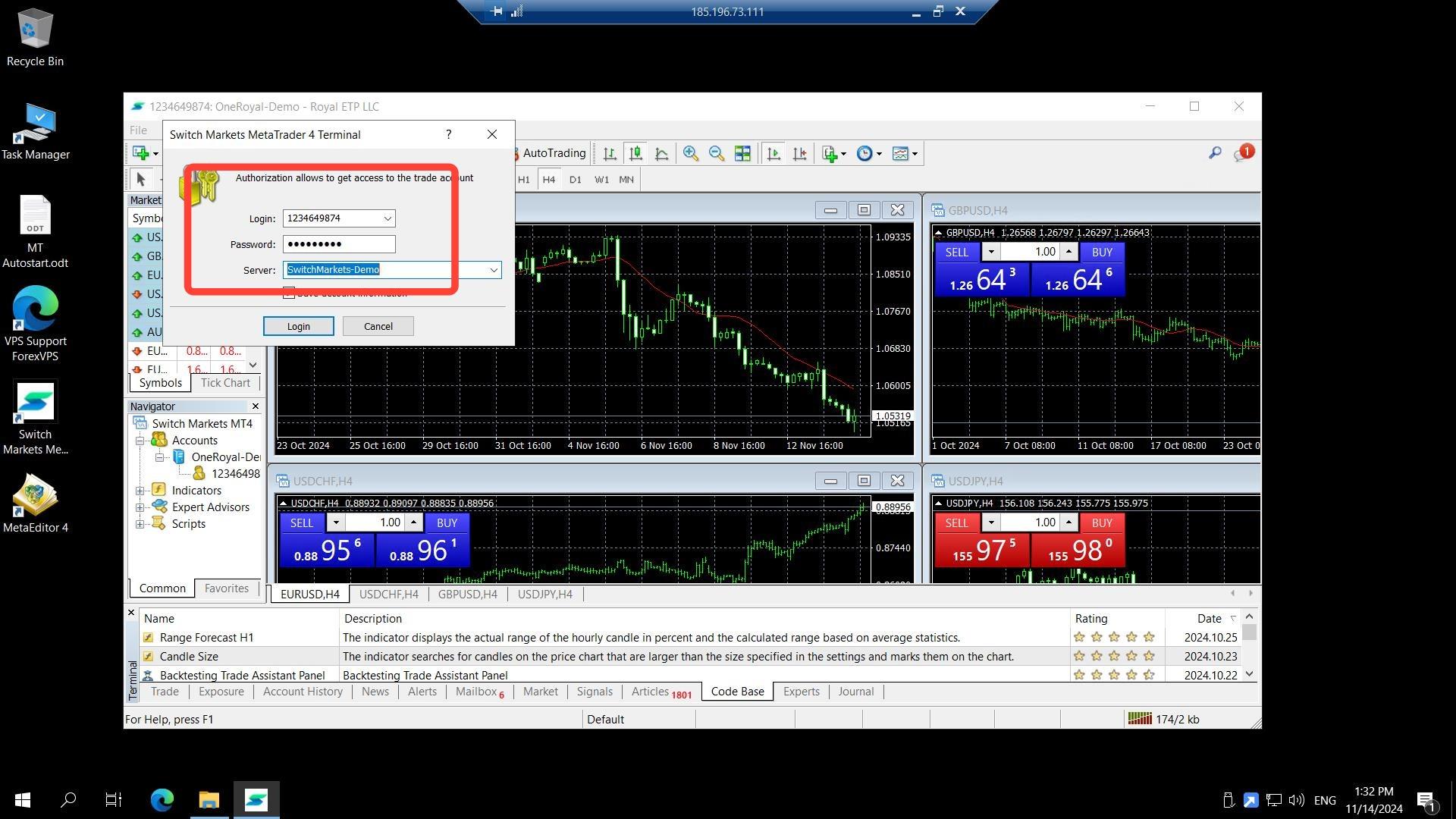This screenshot has width=1456, height=819.
Task: Zoom out of the chart
Action: click(x=717, y=154)
